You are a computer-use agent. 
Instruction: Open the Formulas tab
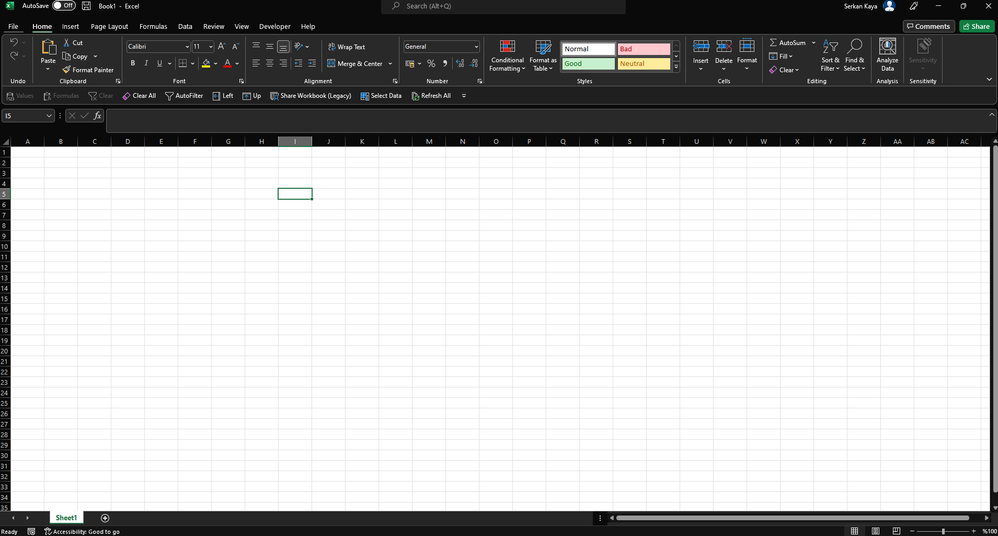(153, 26)
